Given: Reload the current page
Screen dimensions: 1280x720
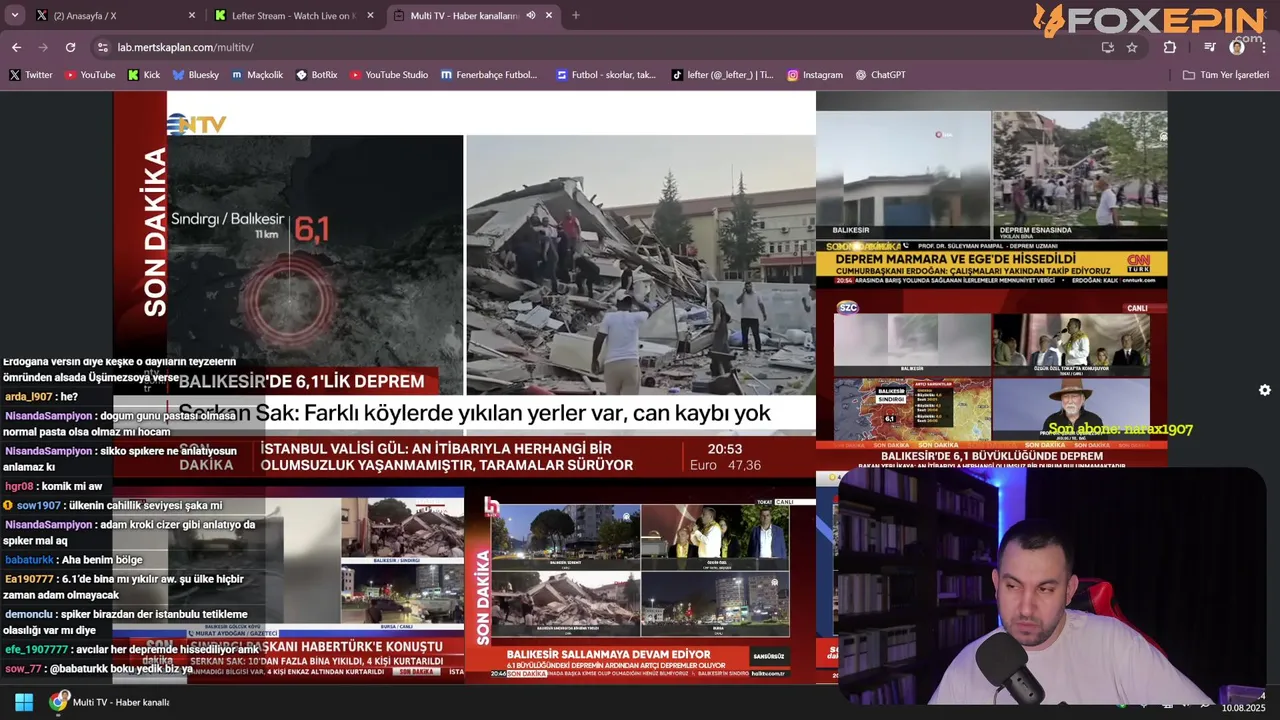Looking at the screenshot, I should tap(70, 47).
